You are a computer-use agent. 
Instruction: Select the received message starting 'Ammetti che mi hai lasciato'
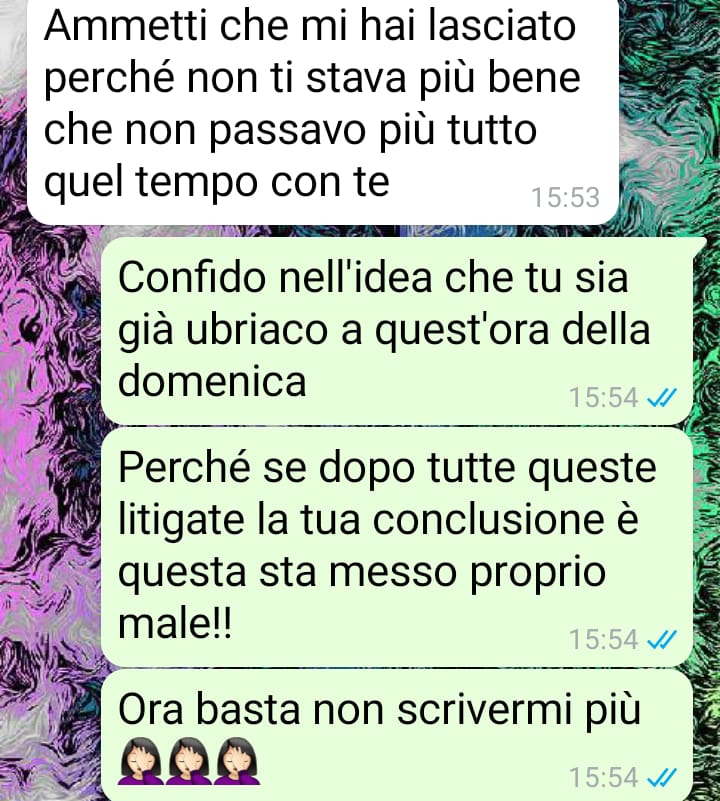click(323, 110)
